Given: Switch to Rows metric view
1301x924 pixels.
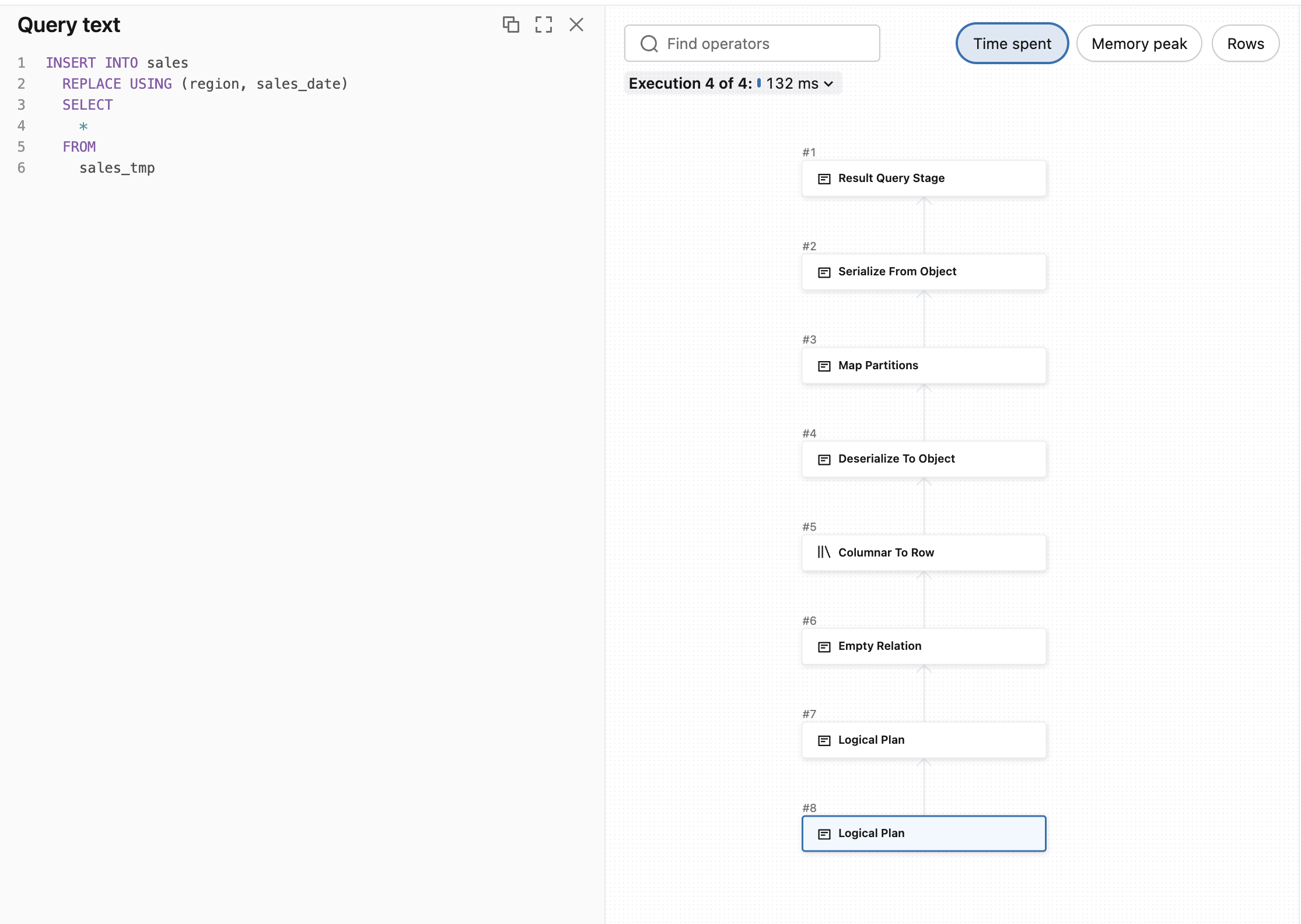Looking at the screenshot, I should click(1245, 44).
